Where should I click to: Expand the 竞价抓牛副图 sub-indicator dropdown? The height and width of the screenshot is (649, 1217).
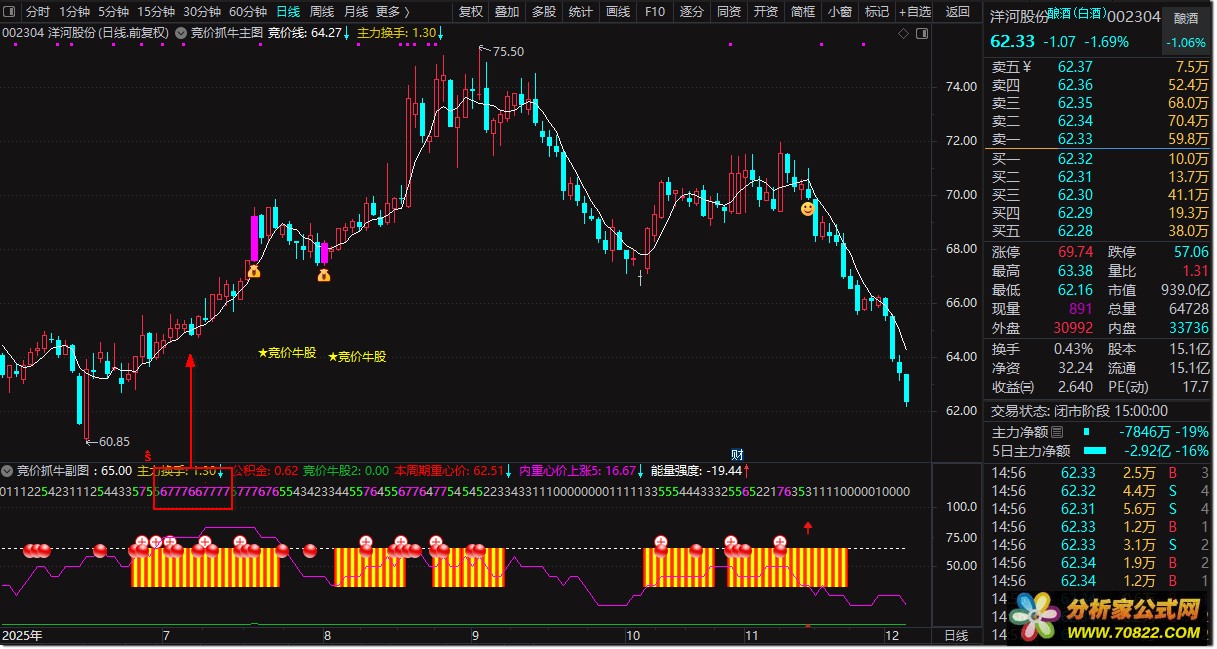pos(9,470)
